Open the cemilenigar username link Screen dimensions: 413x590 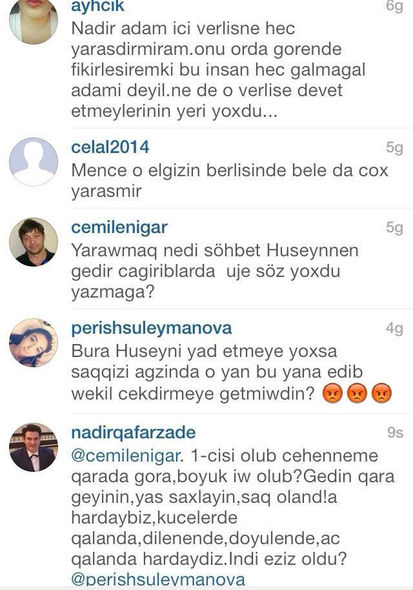coord(119,227)
